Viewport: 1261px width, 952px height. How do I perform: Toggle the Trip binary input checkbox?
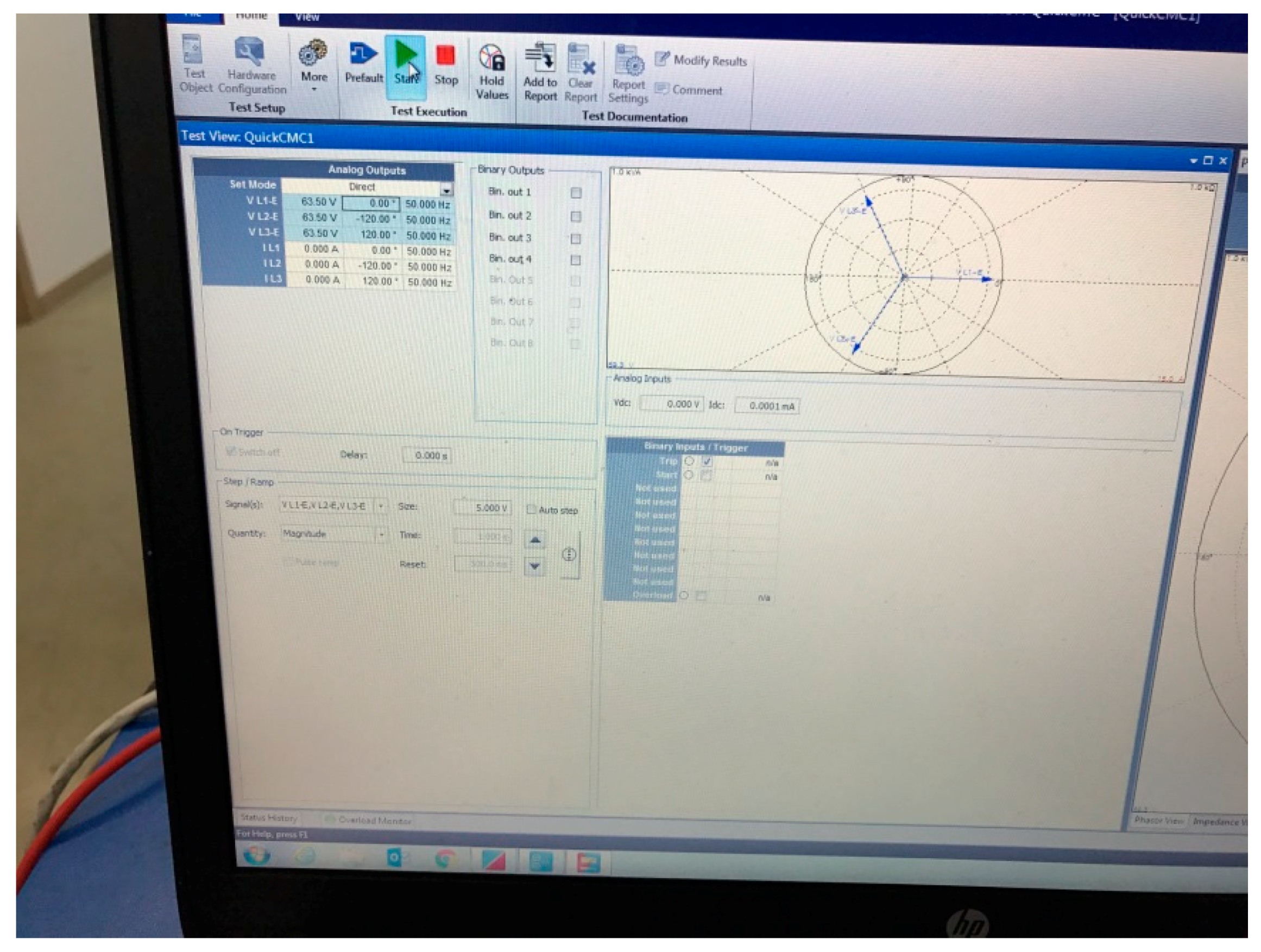pyautogui.click(x=707, y=463)
